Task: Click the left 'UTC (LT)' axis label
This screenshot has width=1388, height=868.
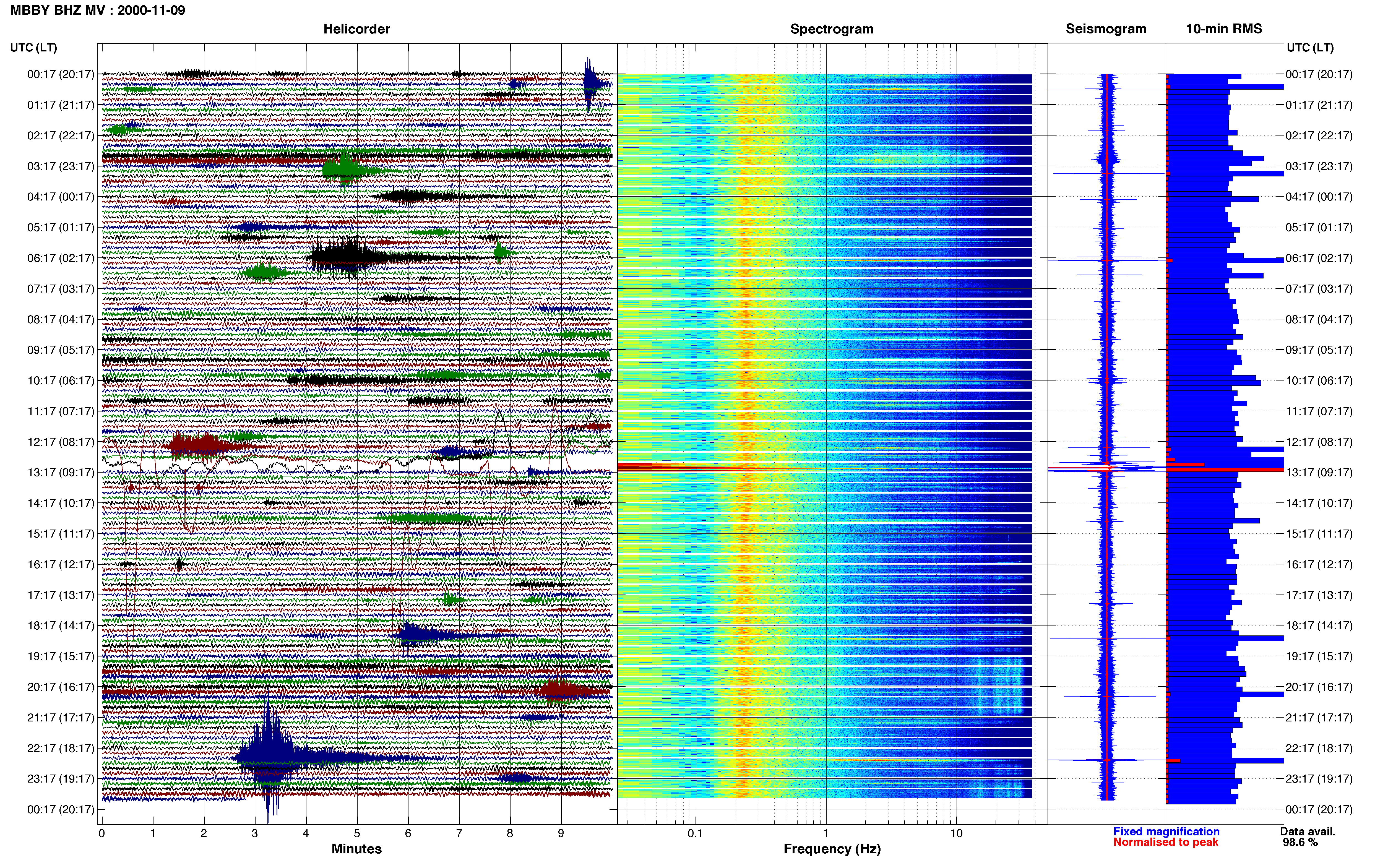Action: (x=33, y=47)
